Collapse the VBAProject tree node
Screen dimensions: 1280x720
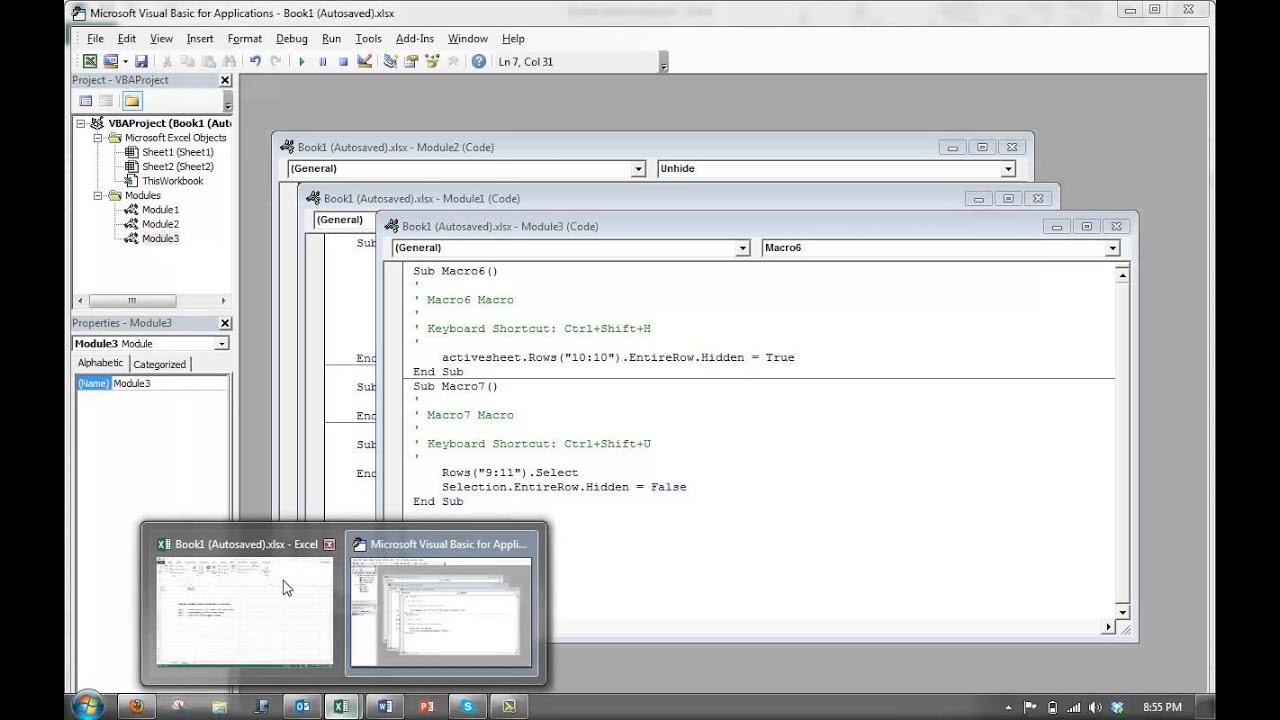(x=81, y=123)
